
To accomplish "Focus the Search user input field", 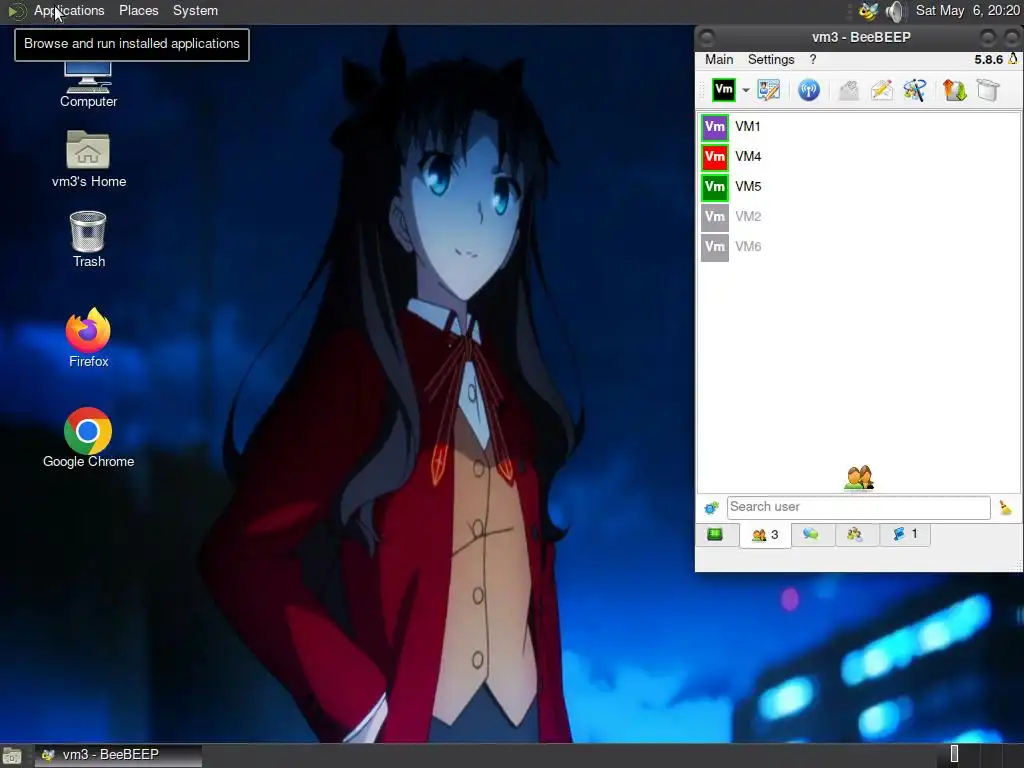I will 859,507.
